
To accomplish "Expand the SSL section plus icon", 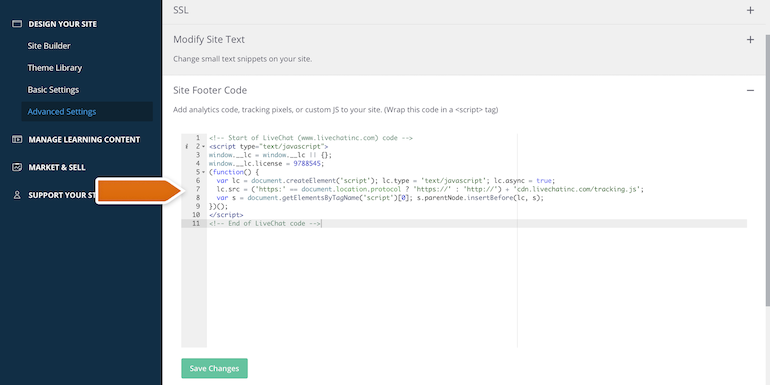I will pos(750,10).
